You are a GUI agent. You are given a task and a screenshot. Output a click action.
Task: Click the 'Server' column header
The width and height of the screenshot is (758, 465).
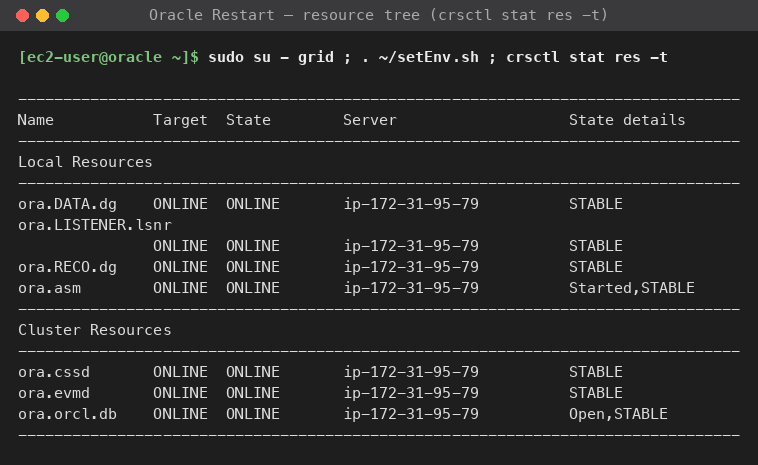(x=370, y=120)
